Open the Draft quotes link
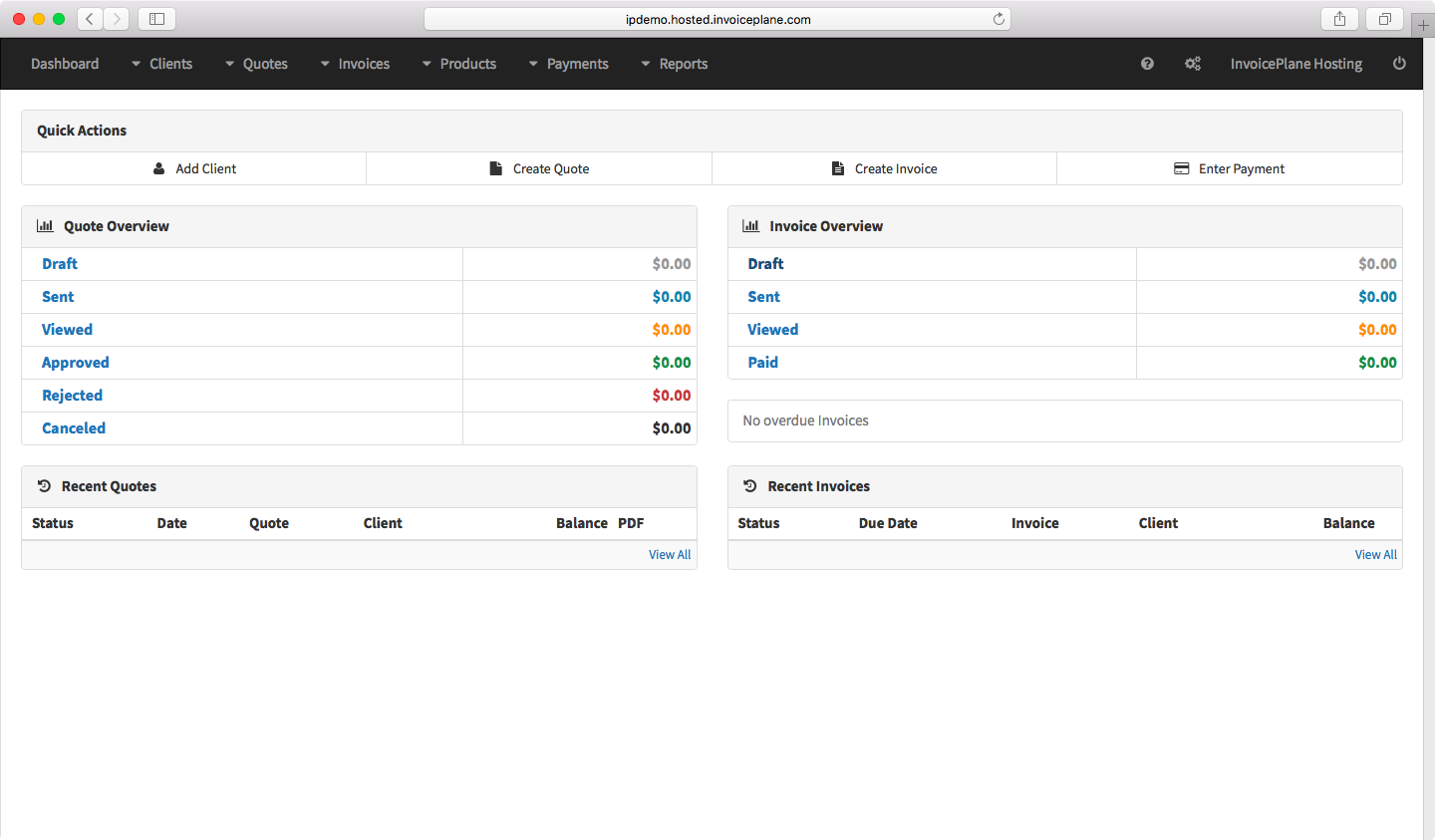 (x=60, y=263)
